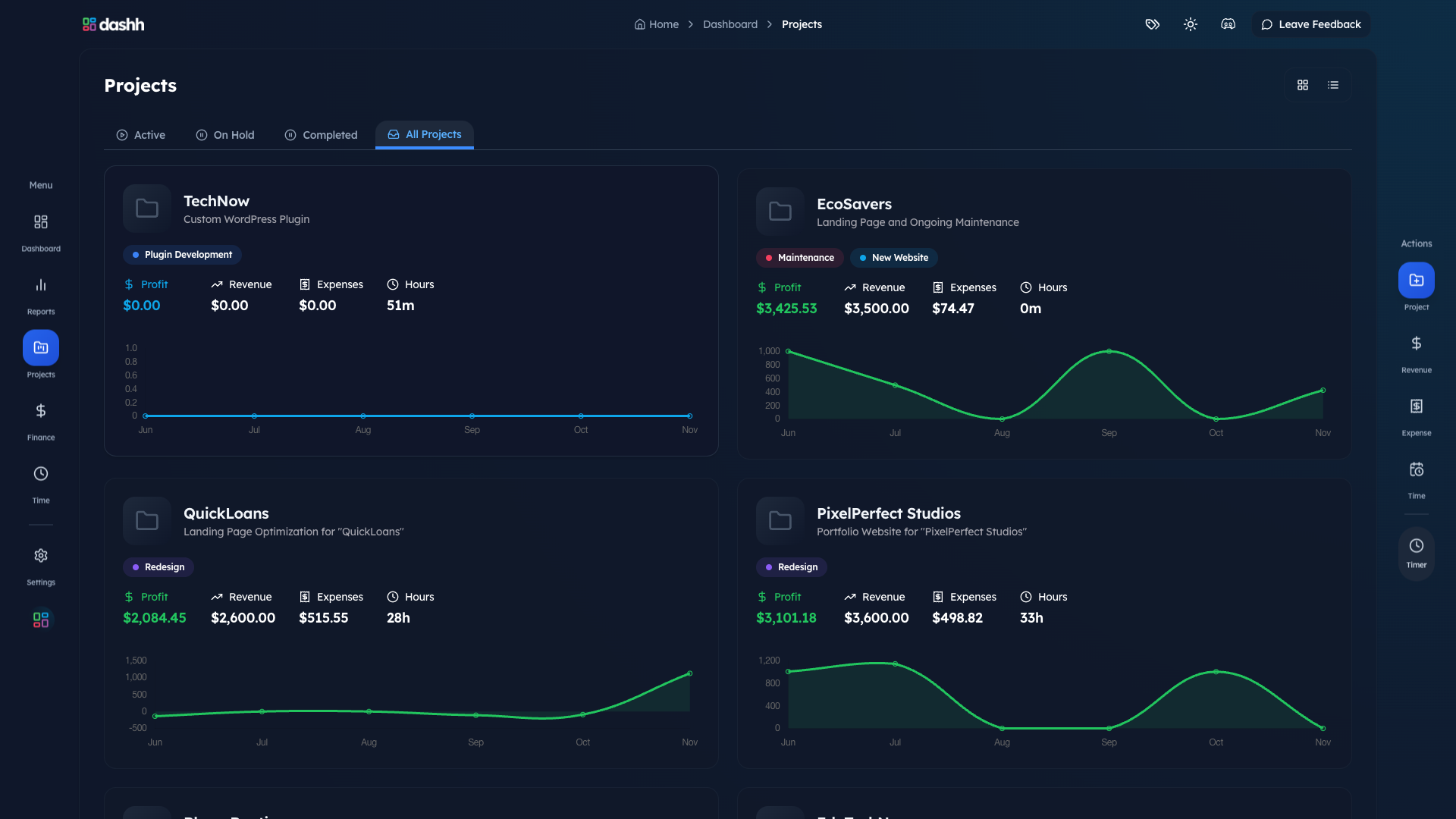This screenshot has width=1456, height=819.
Task: Click the Maintenance tag on EcoSavers
Action: tap(799, 258)
